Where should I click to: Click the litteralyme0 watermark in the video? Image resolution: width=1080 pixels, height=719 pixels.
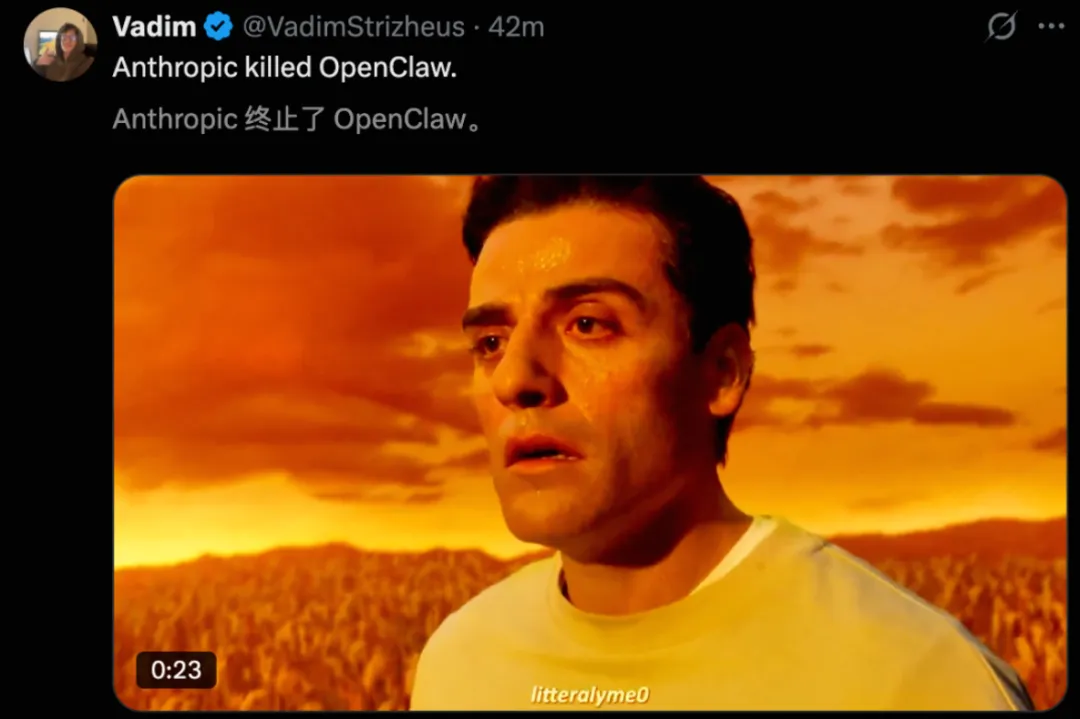(x=590, y=695)
